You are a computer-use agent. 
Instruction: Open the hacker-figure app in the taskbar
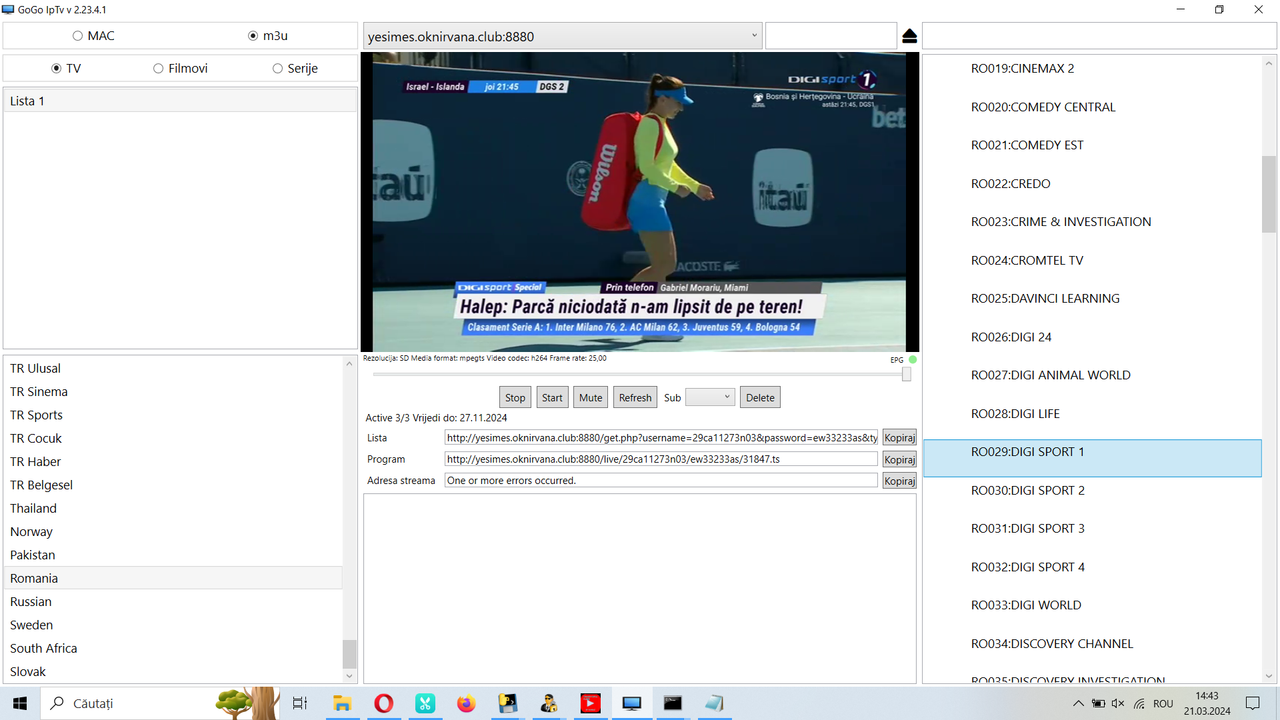click(x=548, y=704)
